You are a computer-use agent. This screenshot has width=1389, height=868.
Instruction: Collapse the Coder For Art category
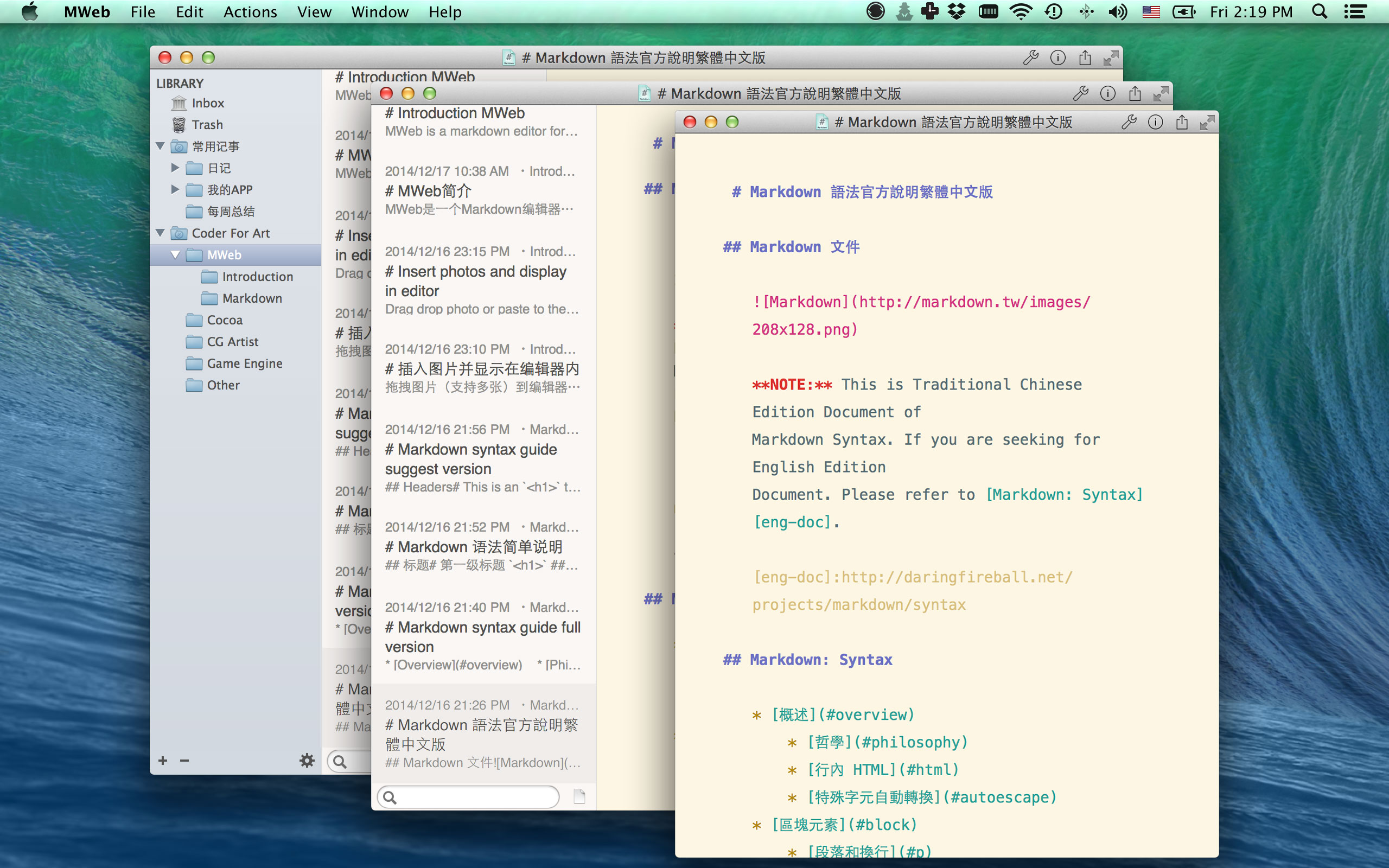pos(161,233)
